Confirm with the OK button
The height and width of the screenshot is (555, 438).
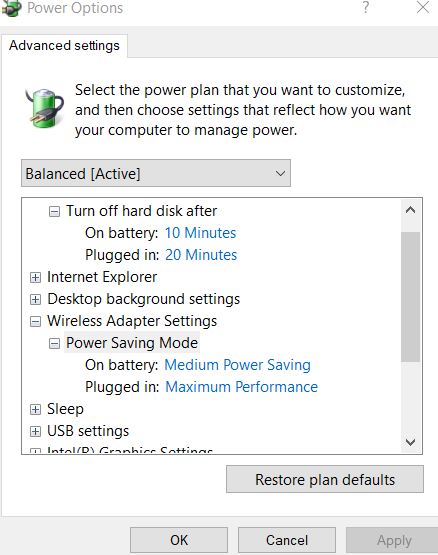tap(179, 540)
